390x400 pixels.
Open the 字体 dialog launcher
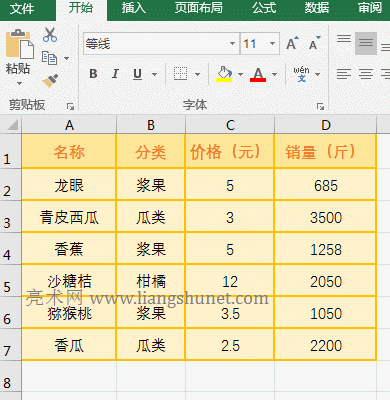point(320,107)
